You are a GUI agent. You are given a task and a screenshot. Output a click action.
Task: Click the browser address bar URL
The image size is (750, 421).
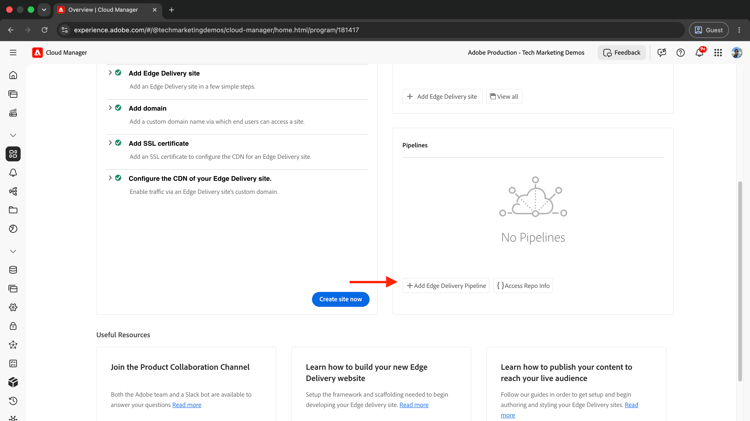(216, 30)
